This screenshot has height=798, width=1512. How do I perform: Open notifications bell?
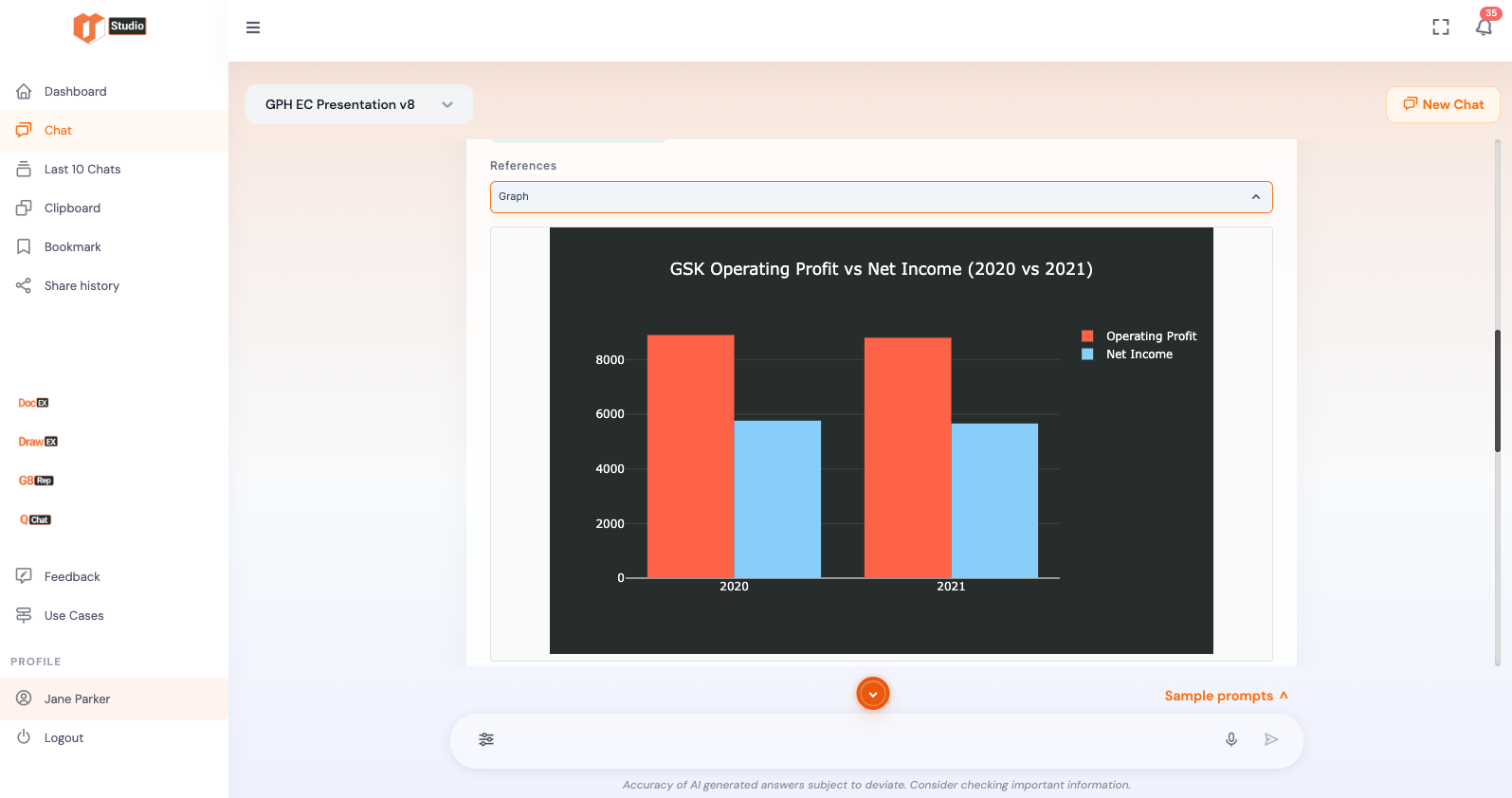(x=1485, y=27)
